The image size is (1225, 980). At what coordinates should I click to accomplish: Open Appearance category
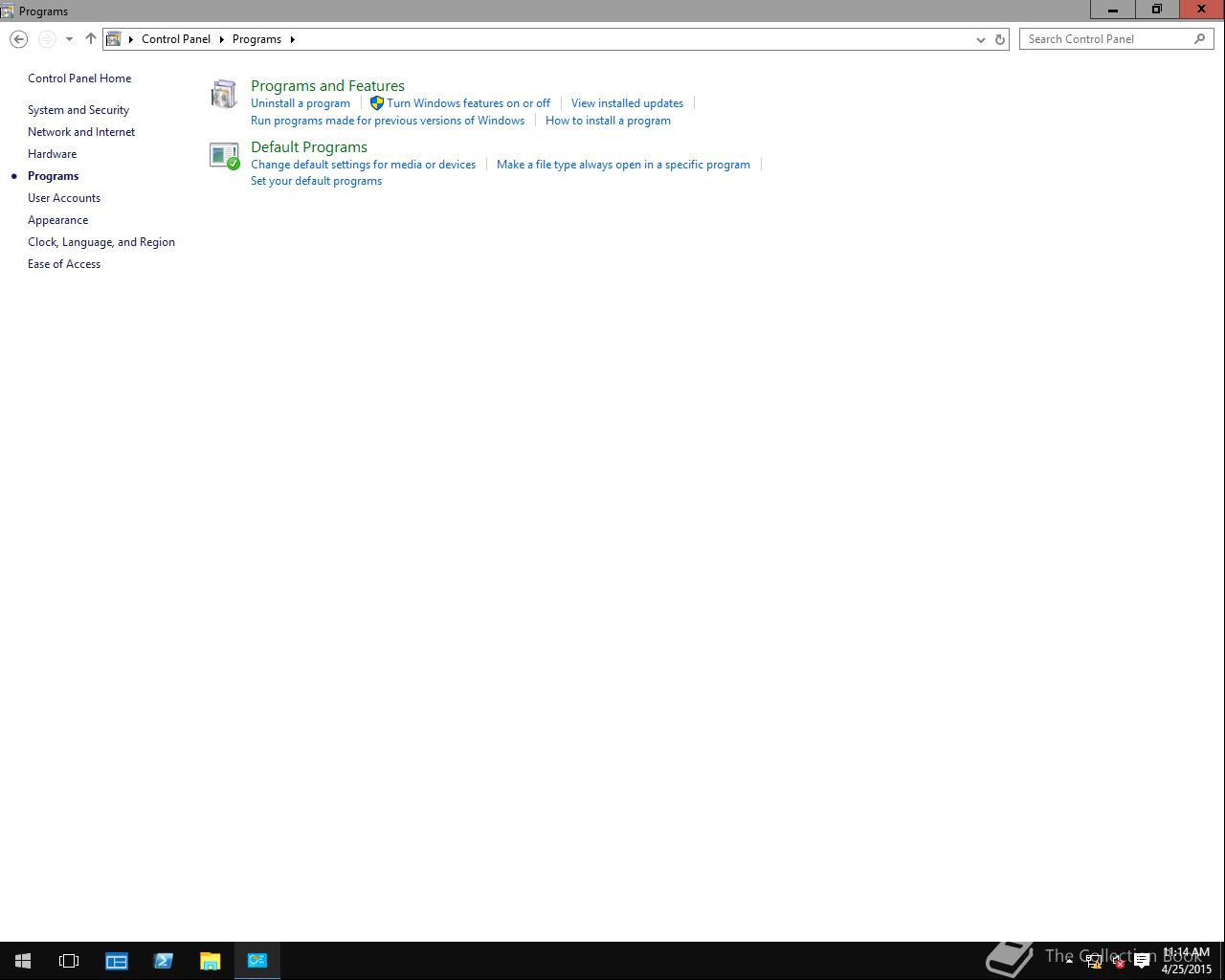(57, 220)
